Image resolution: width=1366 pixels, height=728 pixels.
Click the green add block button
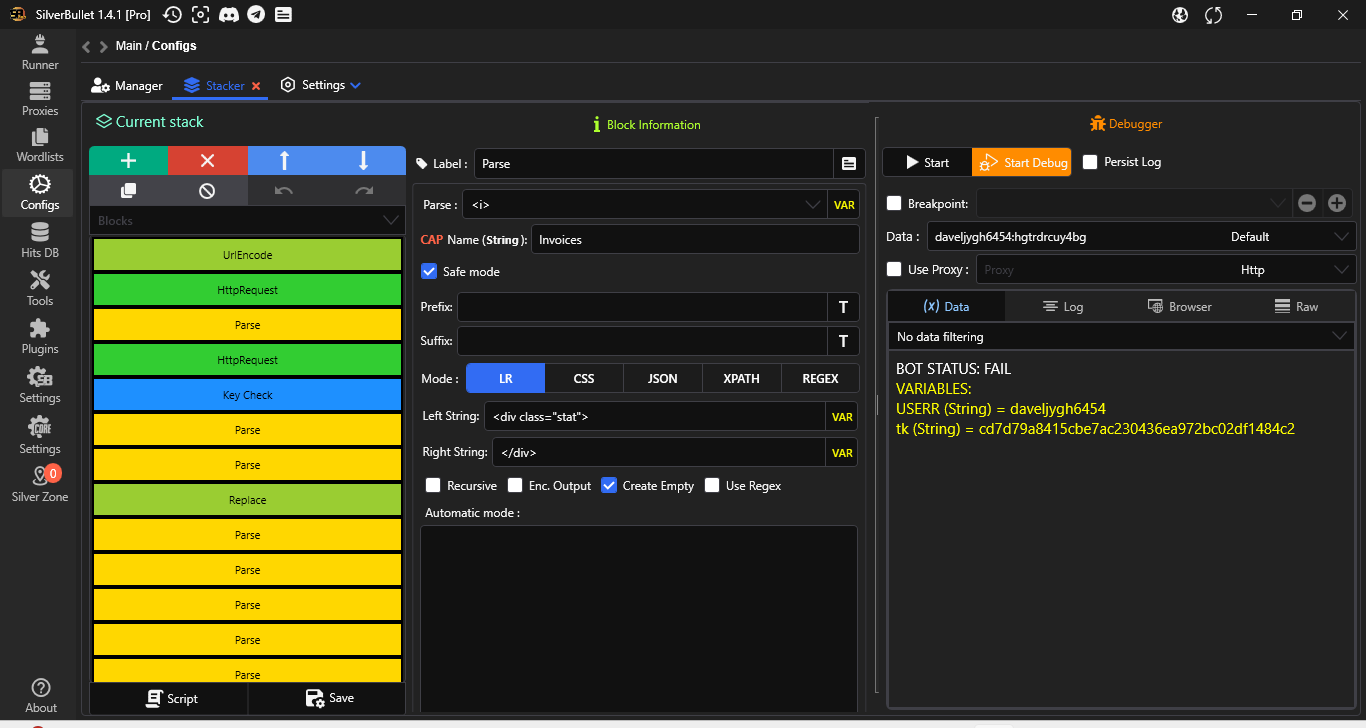coord(128,161)
